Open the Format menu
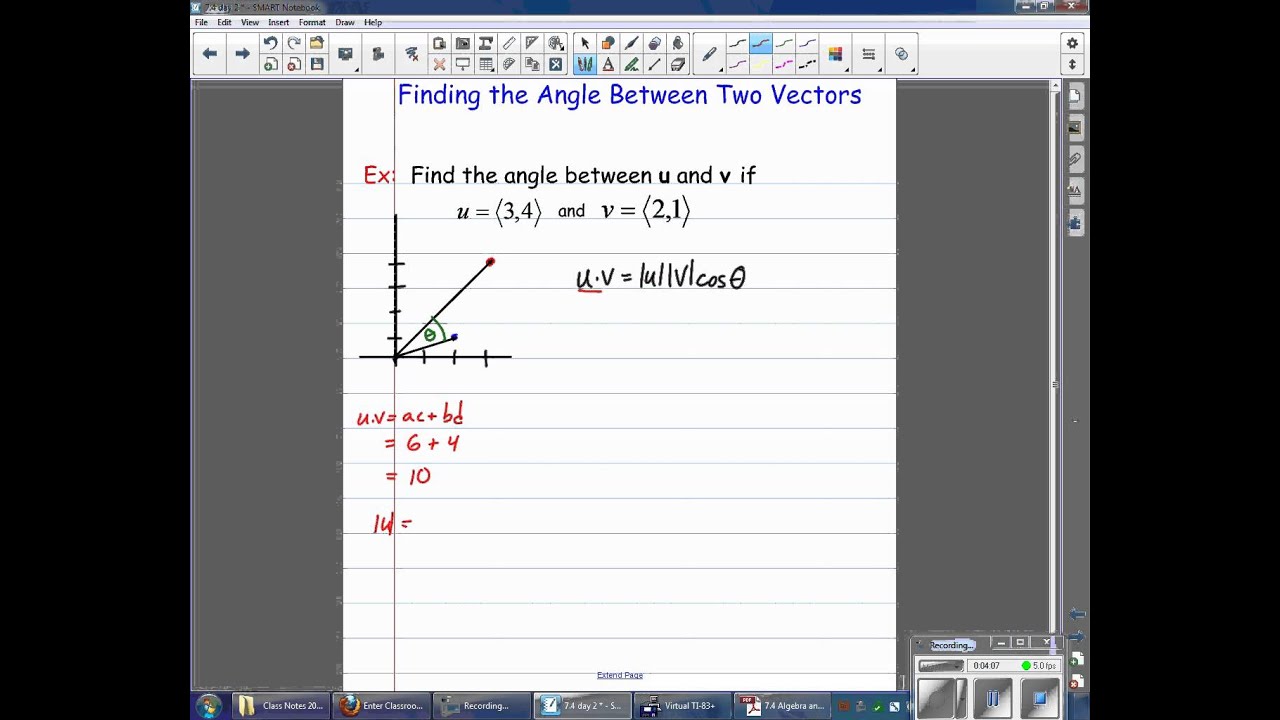This screenshot has width=1280, height=720. (312, 22)
